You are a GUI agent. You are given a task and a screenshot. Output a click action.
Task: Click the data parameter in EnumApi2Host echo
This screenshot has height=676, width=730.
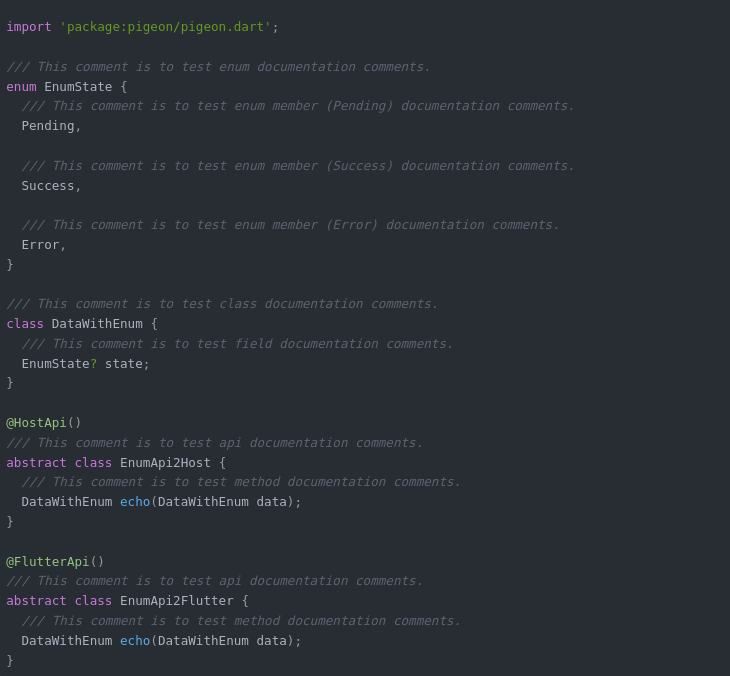tap(271, 502)
